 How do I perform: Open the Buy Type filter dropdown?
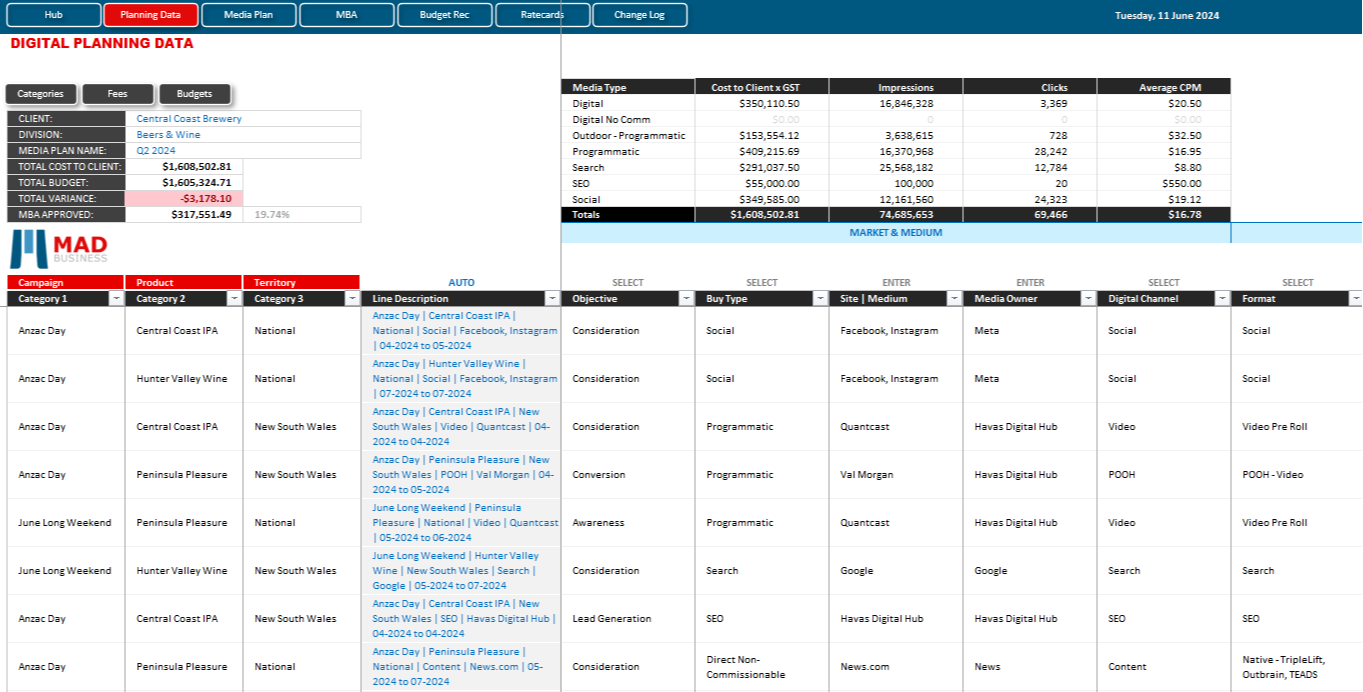[820, 299]
